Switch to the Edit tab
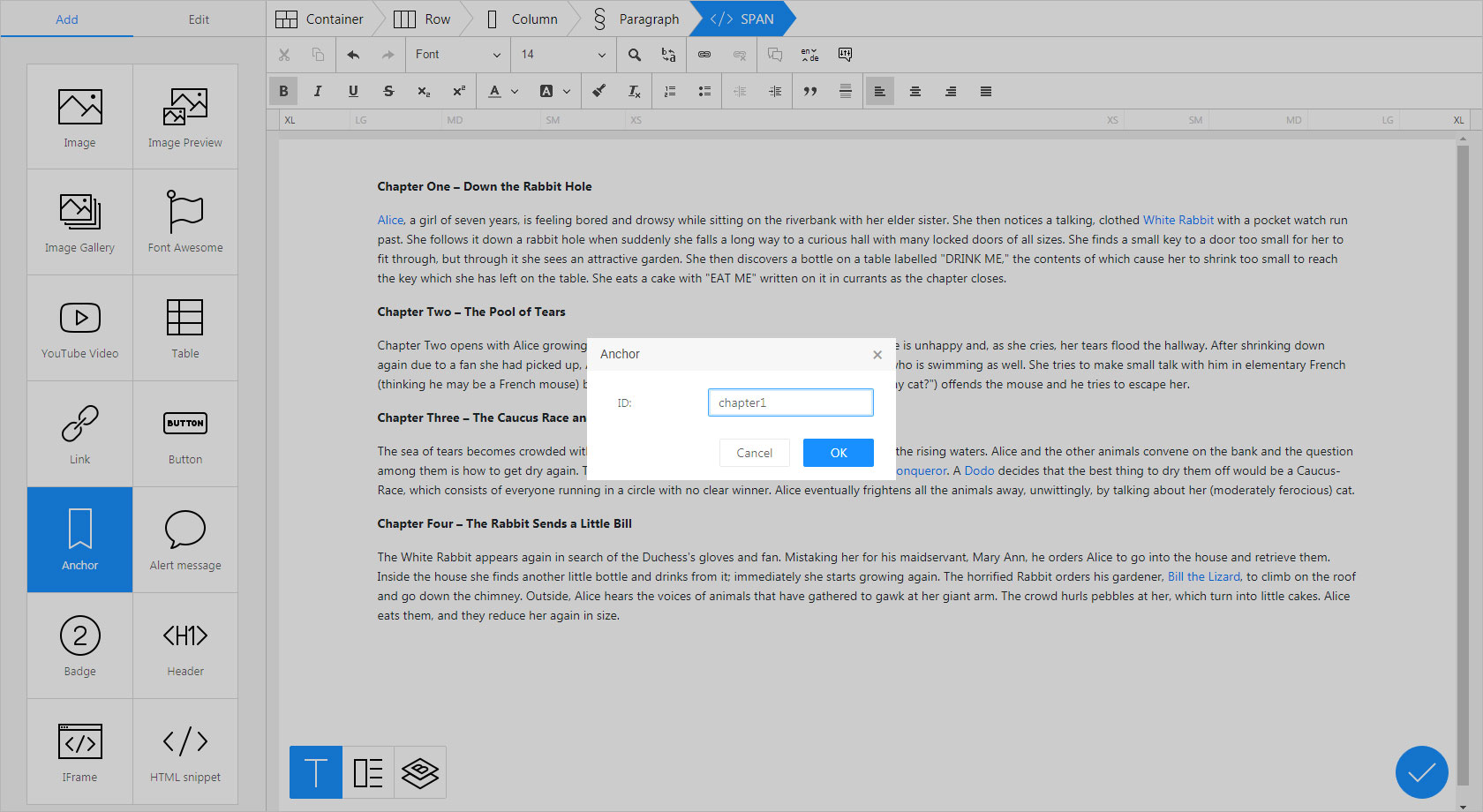1483x812 pixels. (x=199, y=19)
